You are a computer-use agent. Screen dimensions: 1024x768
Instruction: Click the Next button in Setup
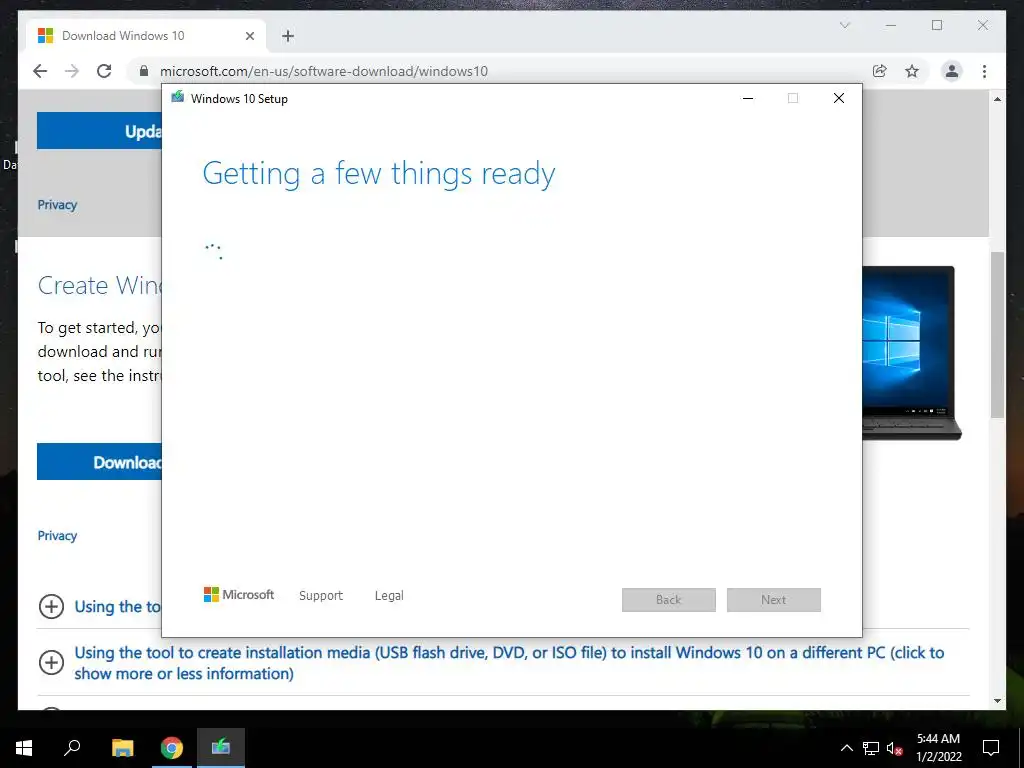[x=774, y=600]
